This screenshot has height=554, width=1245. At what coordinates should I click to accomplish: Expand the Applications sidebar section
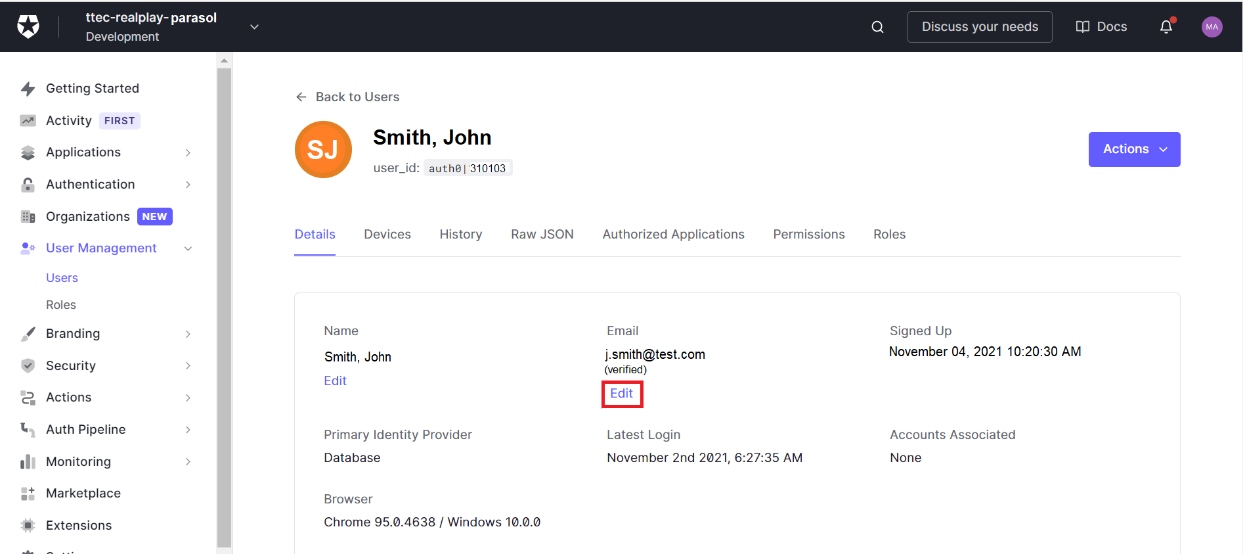tap(188, 153)
